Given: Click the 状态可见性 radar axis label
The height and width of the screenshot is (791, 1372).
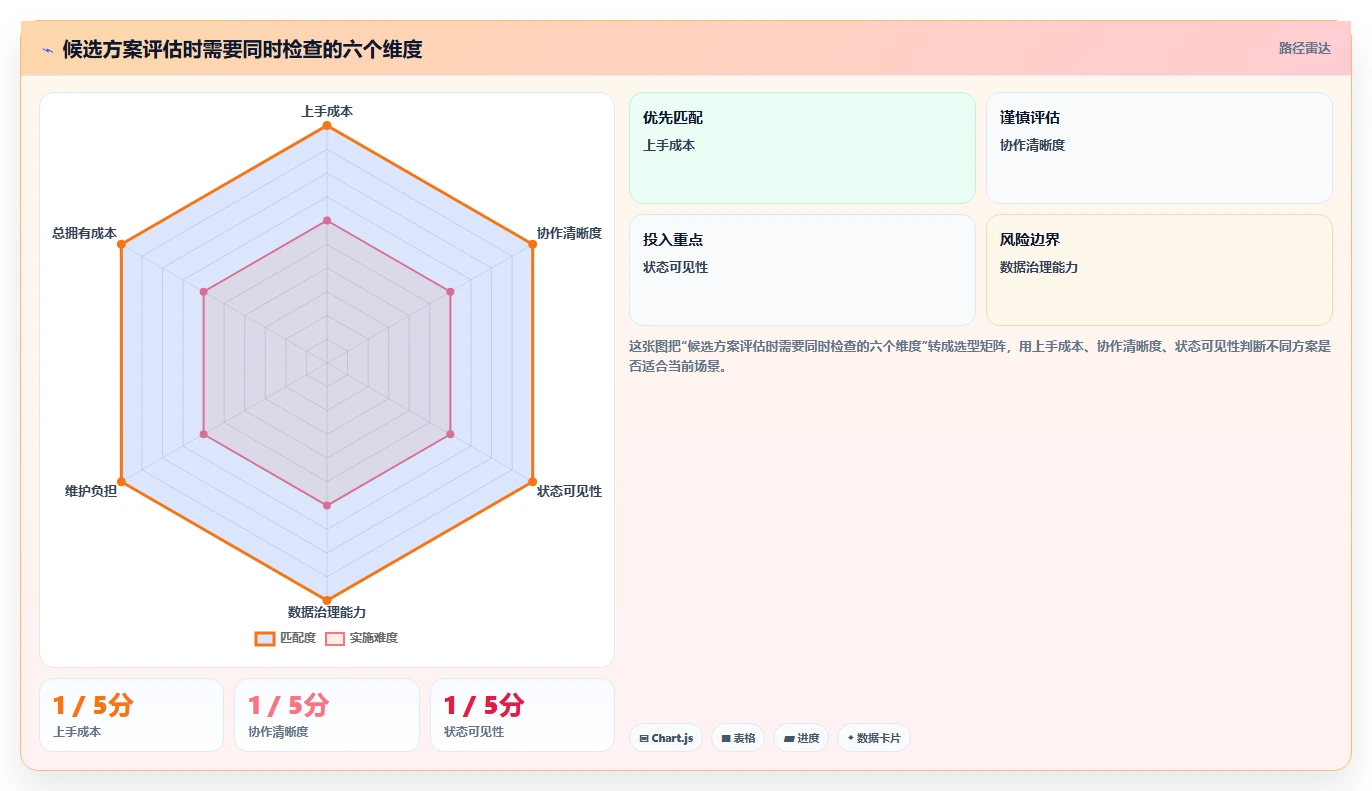Looking at the screenshot, I should [x=569, y=491].
